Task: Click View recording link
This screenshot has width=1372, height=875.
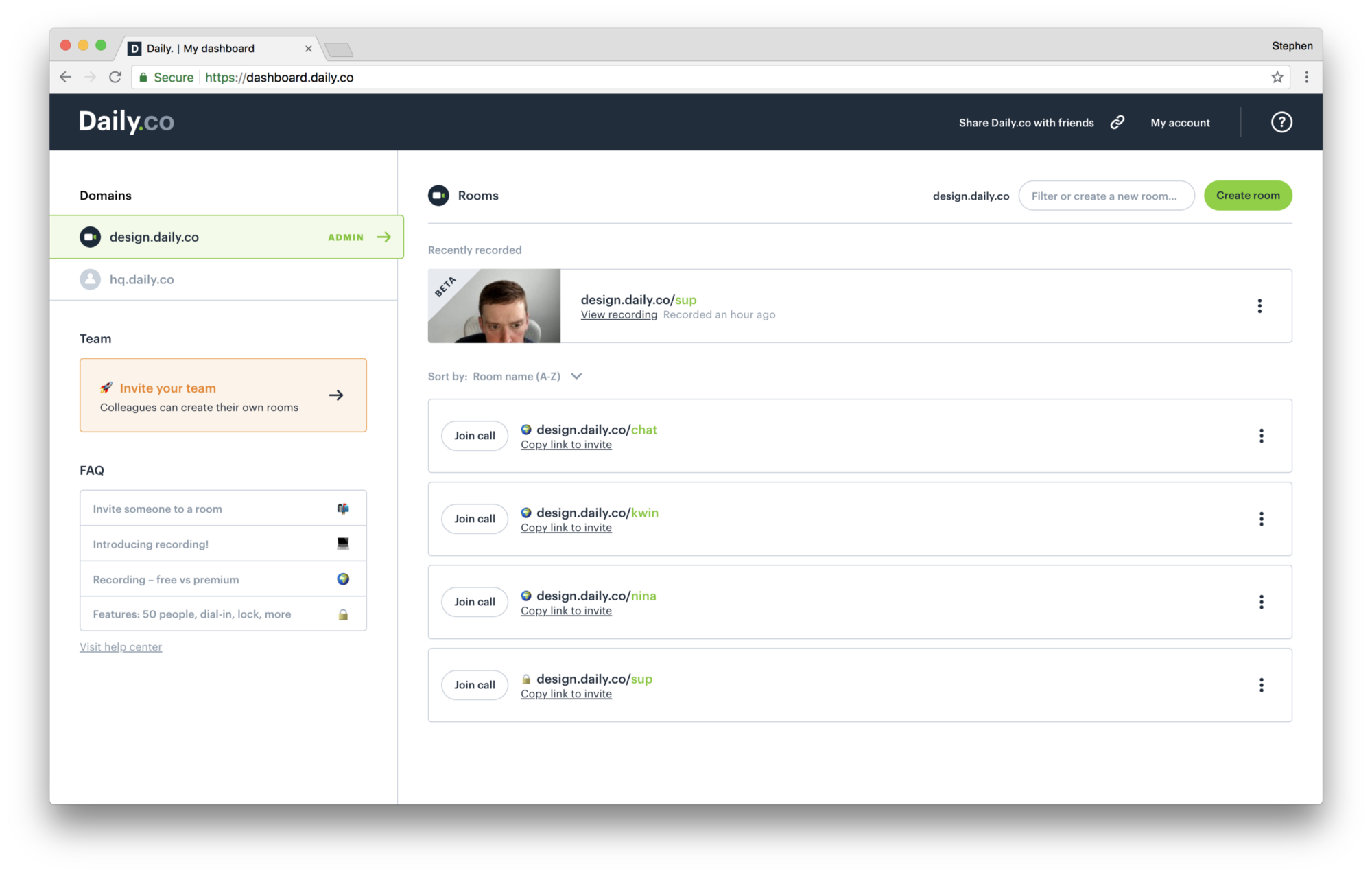Action: coord(619,314)
